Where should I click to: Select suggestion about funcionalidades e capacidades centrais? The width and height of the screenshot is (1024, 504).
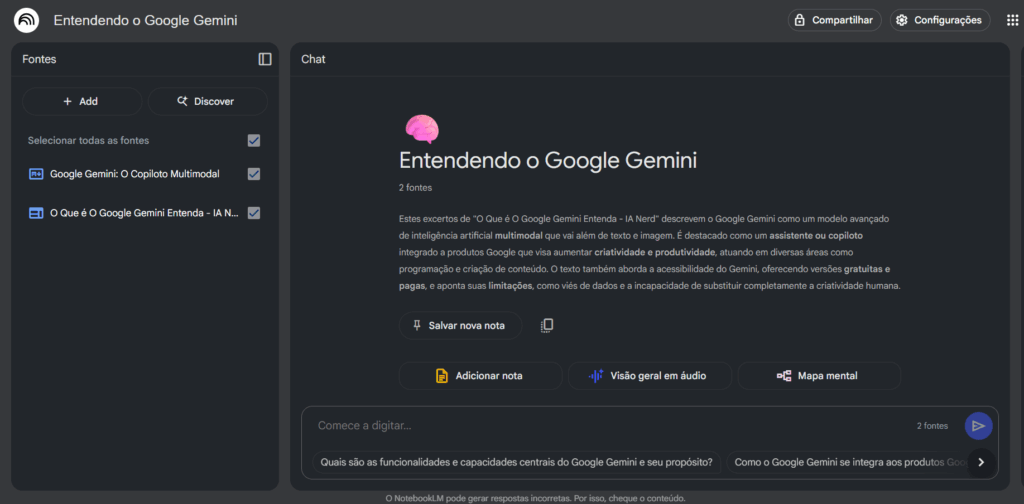click(517, 462)
